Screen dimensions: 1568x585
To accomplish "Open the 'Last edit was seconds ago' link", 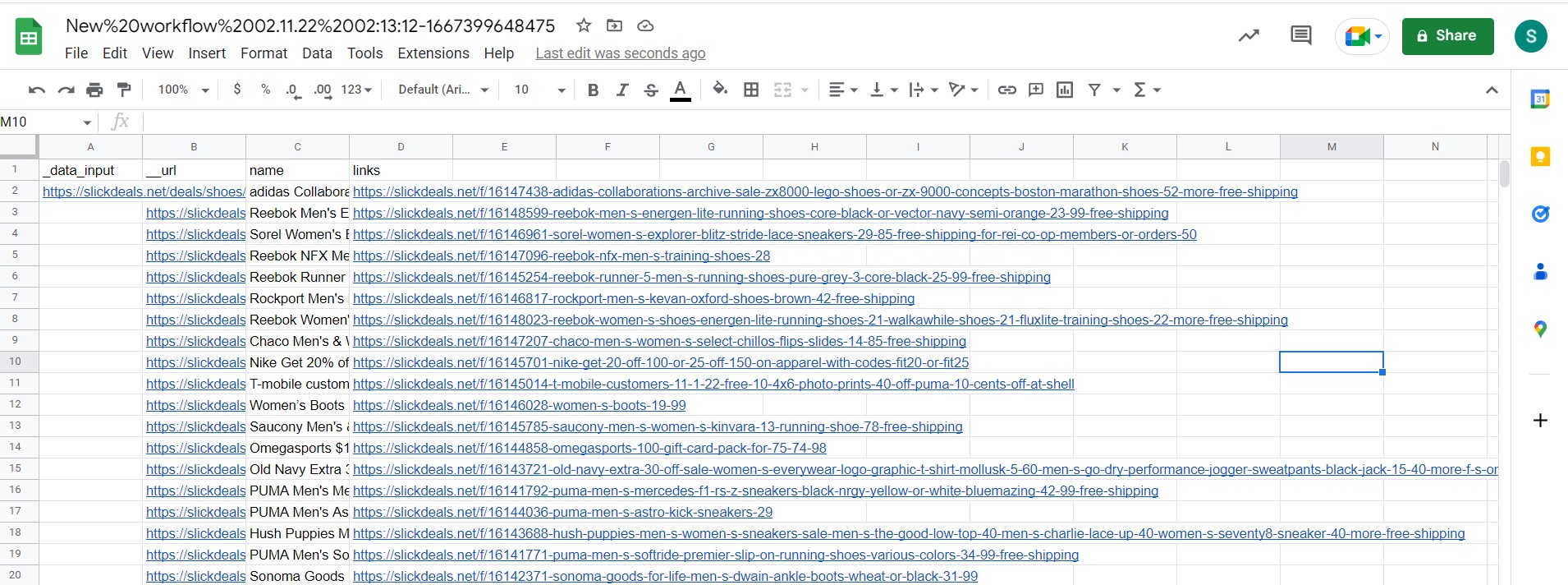I will (620, 53).
